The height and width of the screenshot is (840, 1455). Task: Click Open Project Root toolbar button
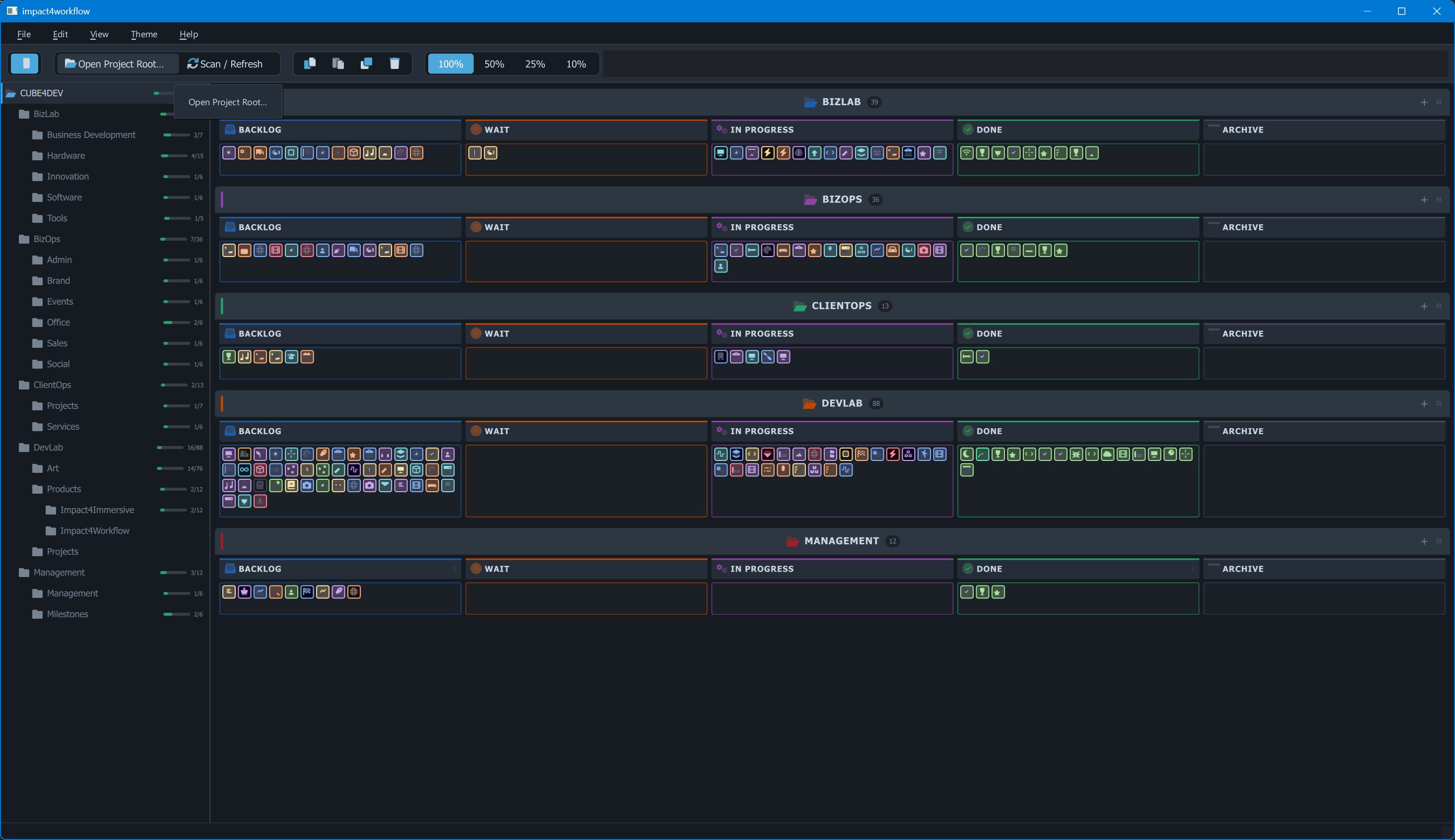pos(115,64)
